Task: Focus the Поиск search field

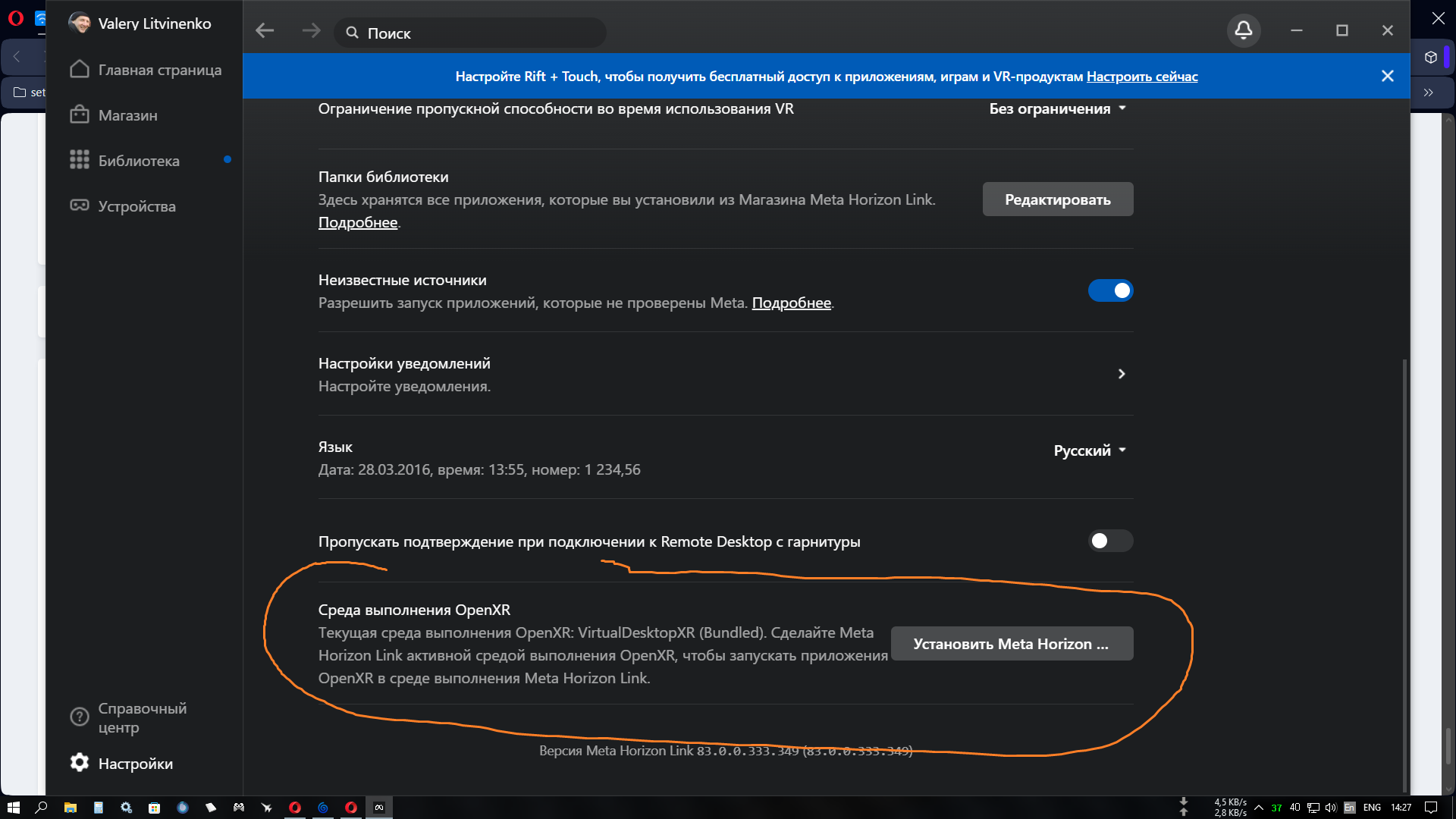Action: click(470, 33)
